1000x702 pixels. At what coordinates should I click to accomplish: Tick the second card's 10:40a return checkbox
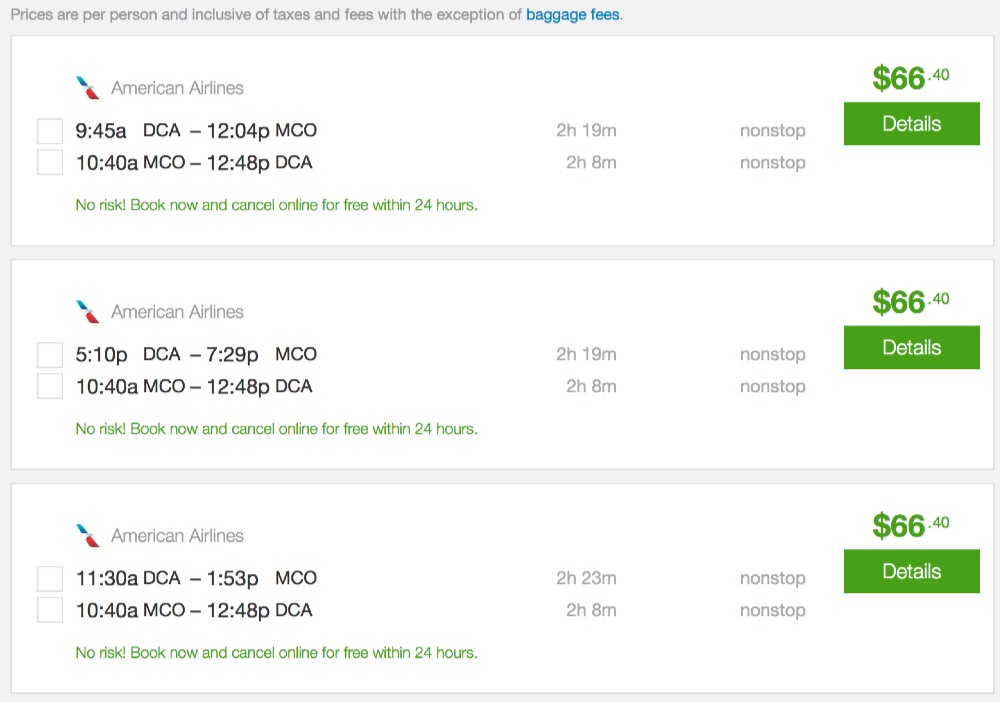[50, 386]
